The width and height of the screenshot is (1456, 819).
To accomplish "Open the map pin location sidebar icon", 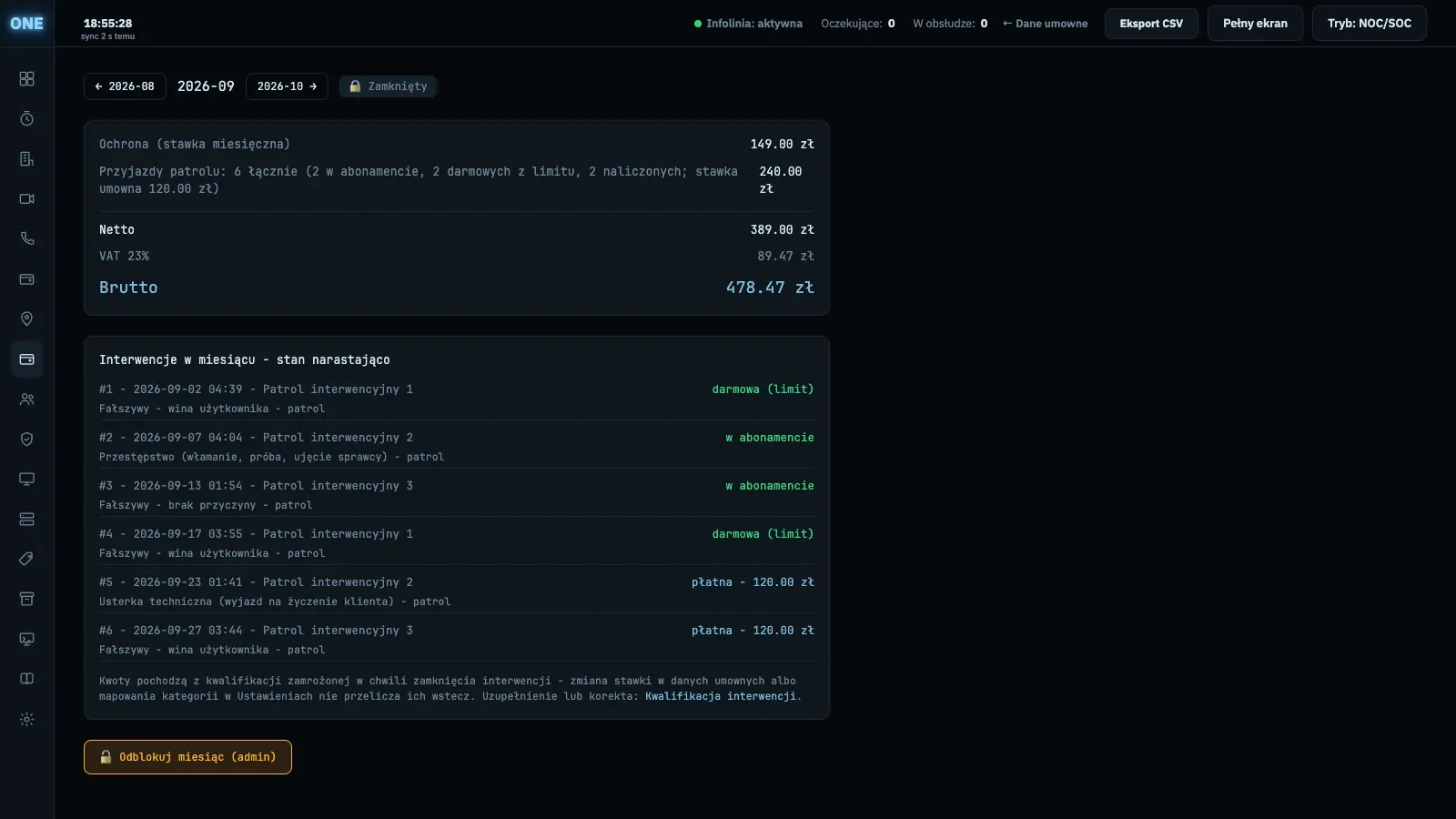I will point(26,319).
